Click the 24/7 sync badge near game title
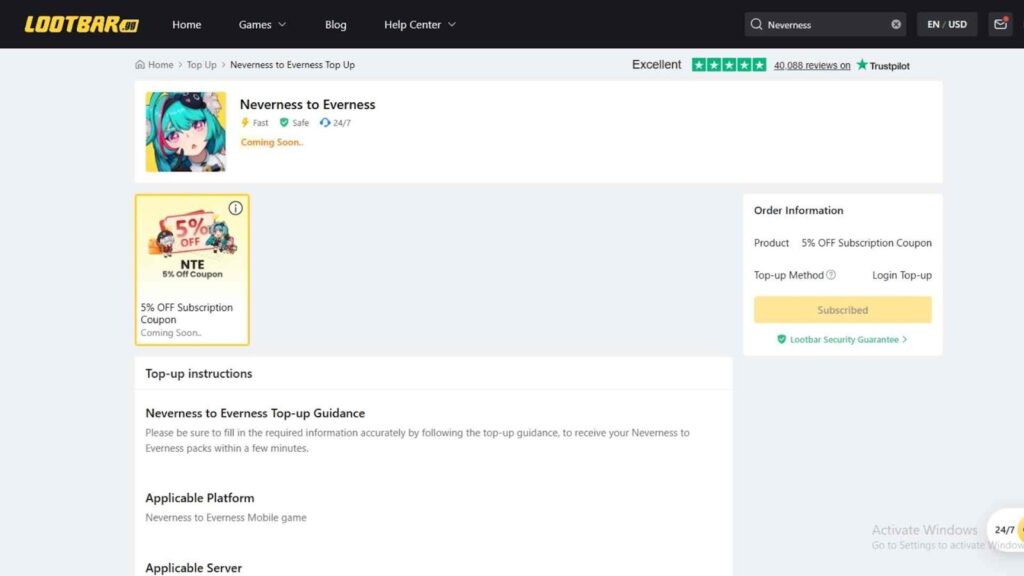 (324, 123)
